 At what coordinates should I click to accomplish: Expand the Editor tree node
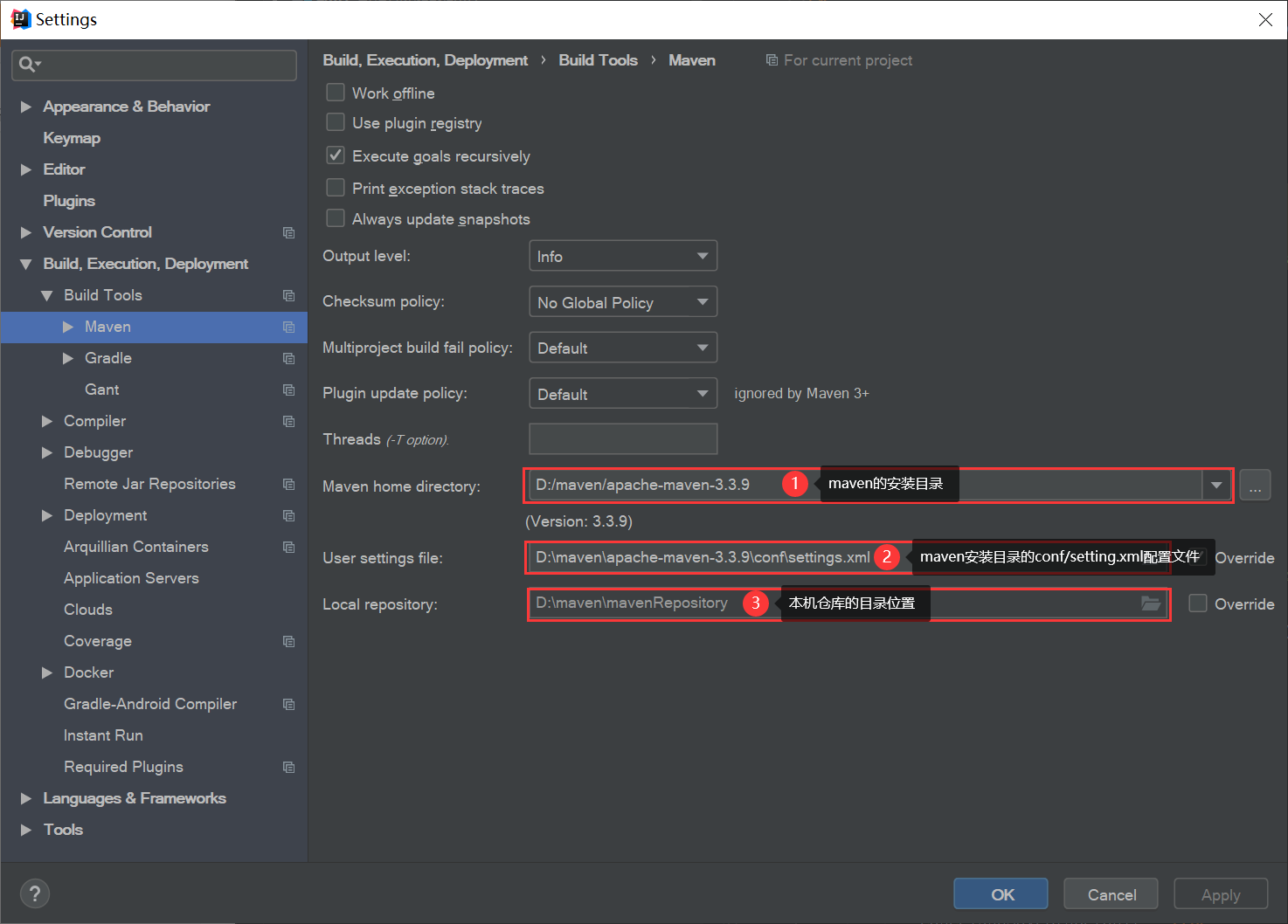coord(26,169)
